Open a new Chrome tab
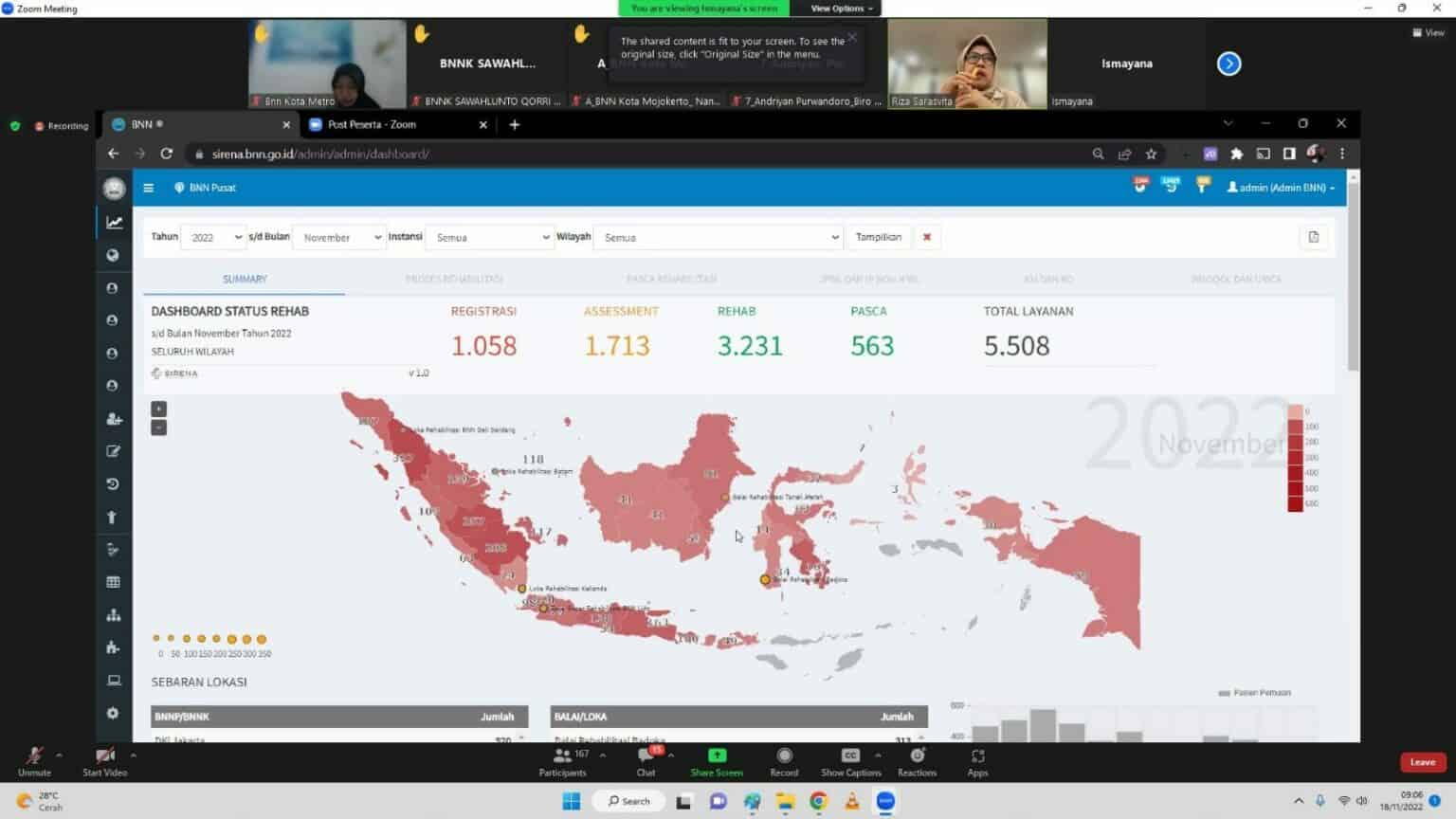 pyautogui.click(x=515, y=124)
